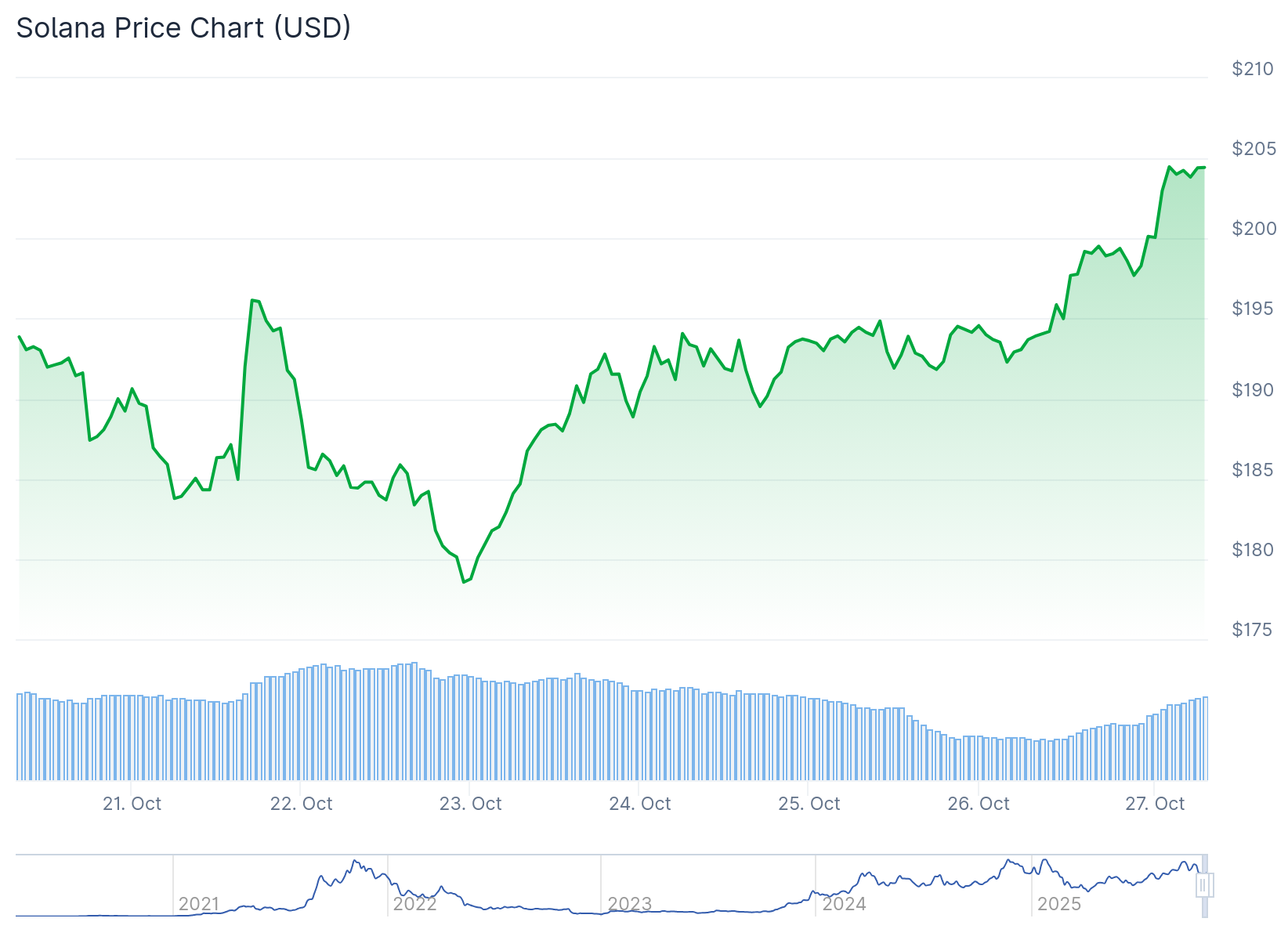The width and height of the screenshot is (1288, 940).
Task: Click the 2024 marker in navigator
Action: click(x=844, y=904)
